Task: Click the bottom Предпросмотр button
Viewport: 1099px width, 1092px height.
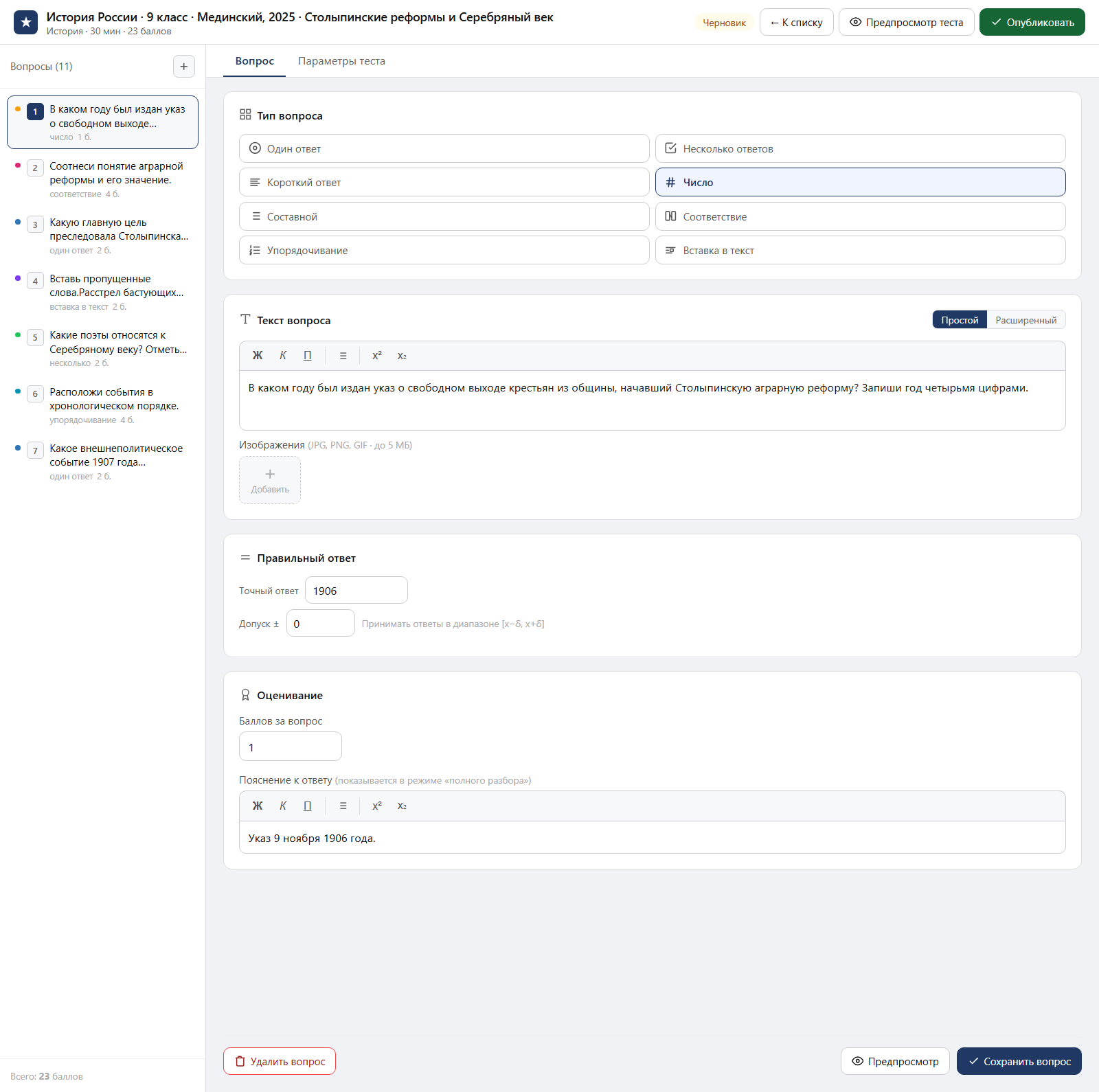Action: (895, 1061)
